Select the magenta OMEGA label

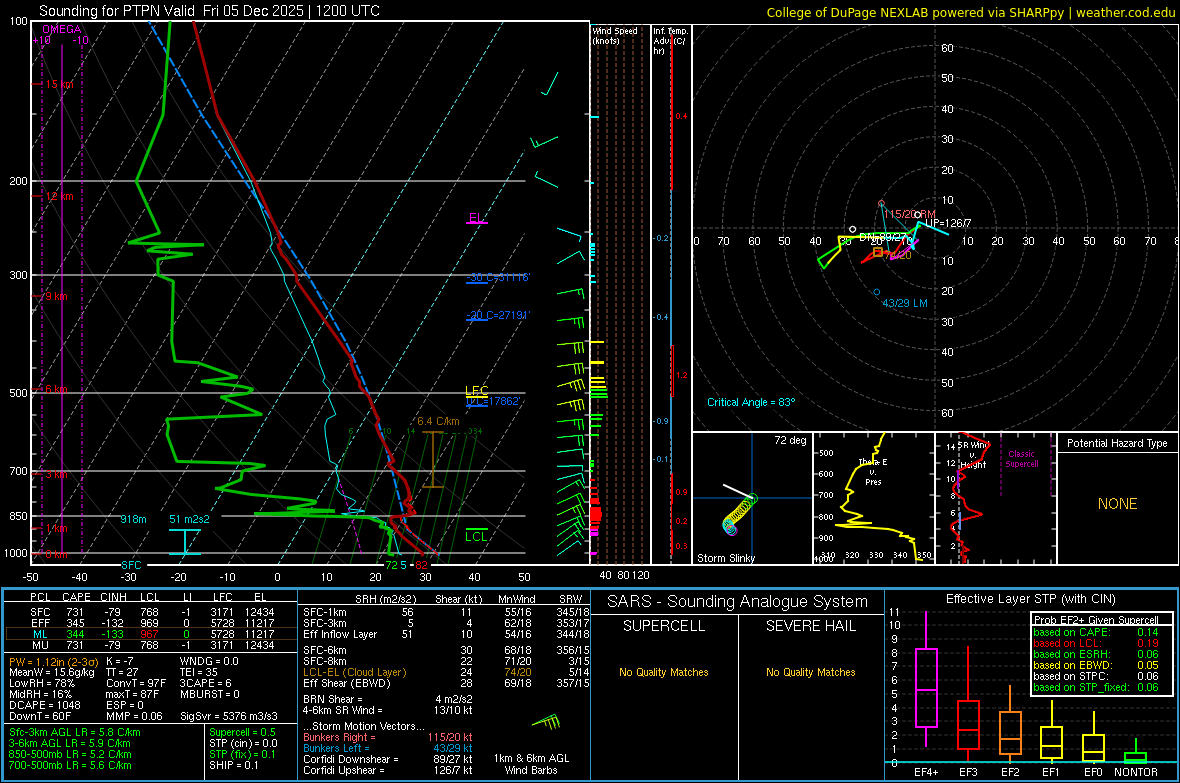click(x=62, y=29)
